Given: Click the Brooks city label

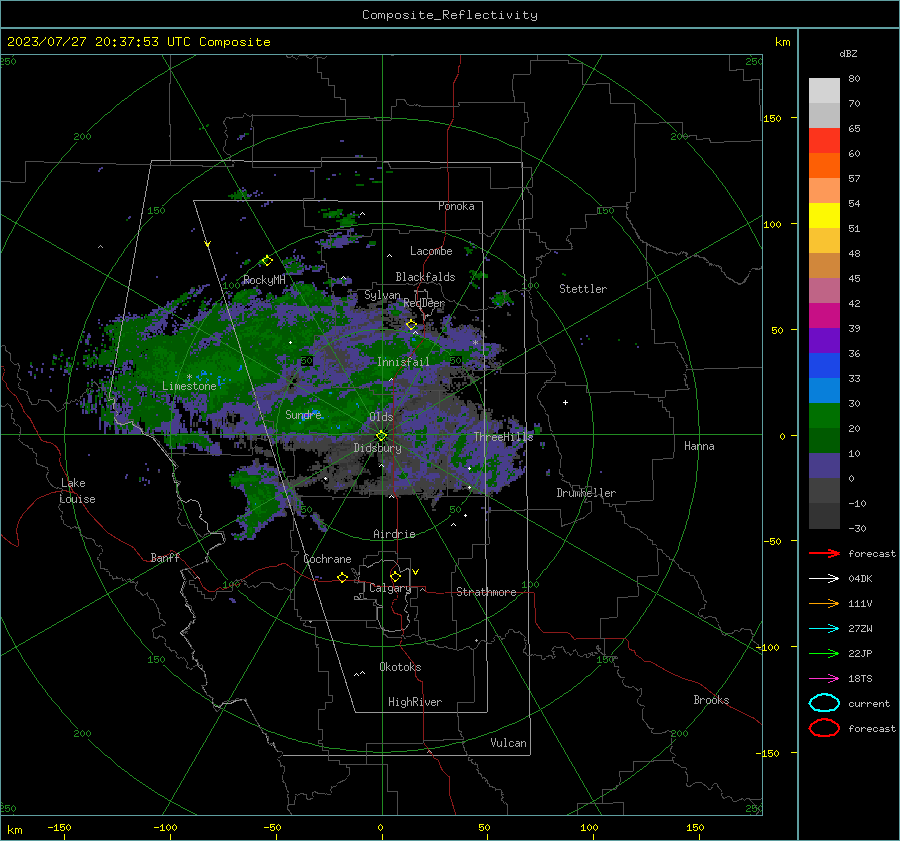Looking at the screenshot, I should click(711, 700).
